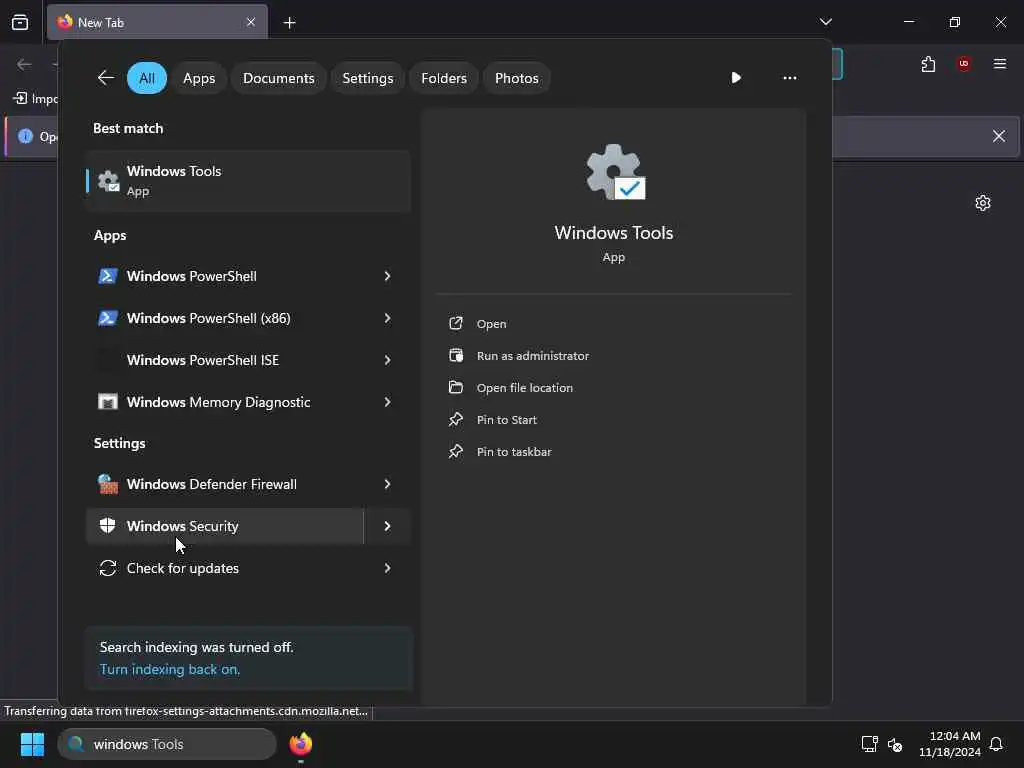The image size is (1024, 768).
Task: Click Turn indexing back on link
Action: pos(170,669)
